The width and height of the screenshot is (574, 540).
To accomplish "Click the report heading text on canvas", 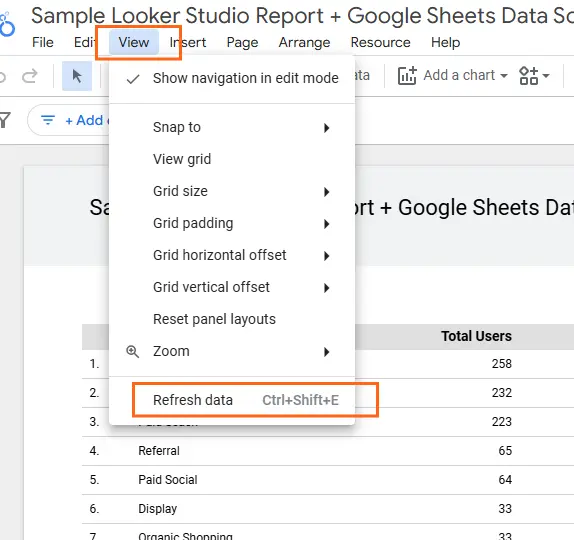I will coord(464,207).
